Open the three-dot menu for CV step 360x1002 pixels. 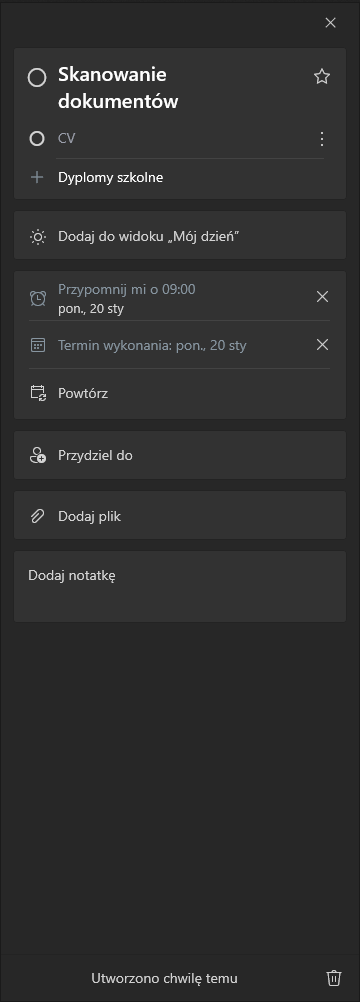point(322,139)
